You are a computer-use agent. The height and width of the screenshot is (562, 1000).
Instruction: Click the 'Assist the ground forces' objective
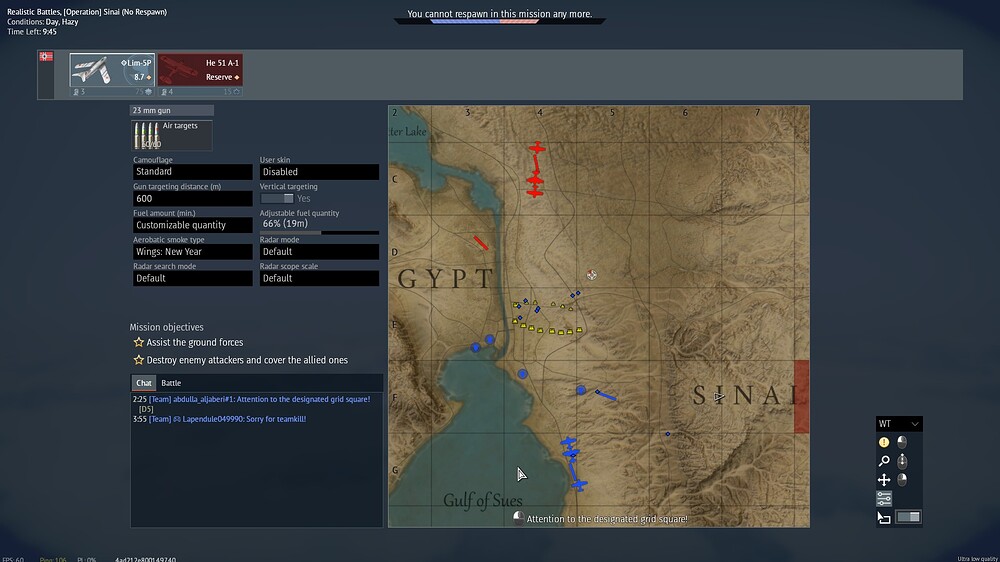coord(195,343)
